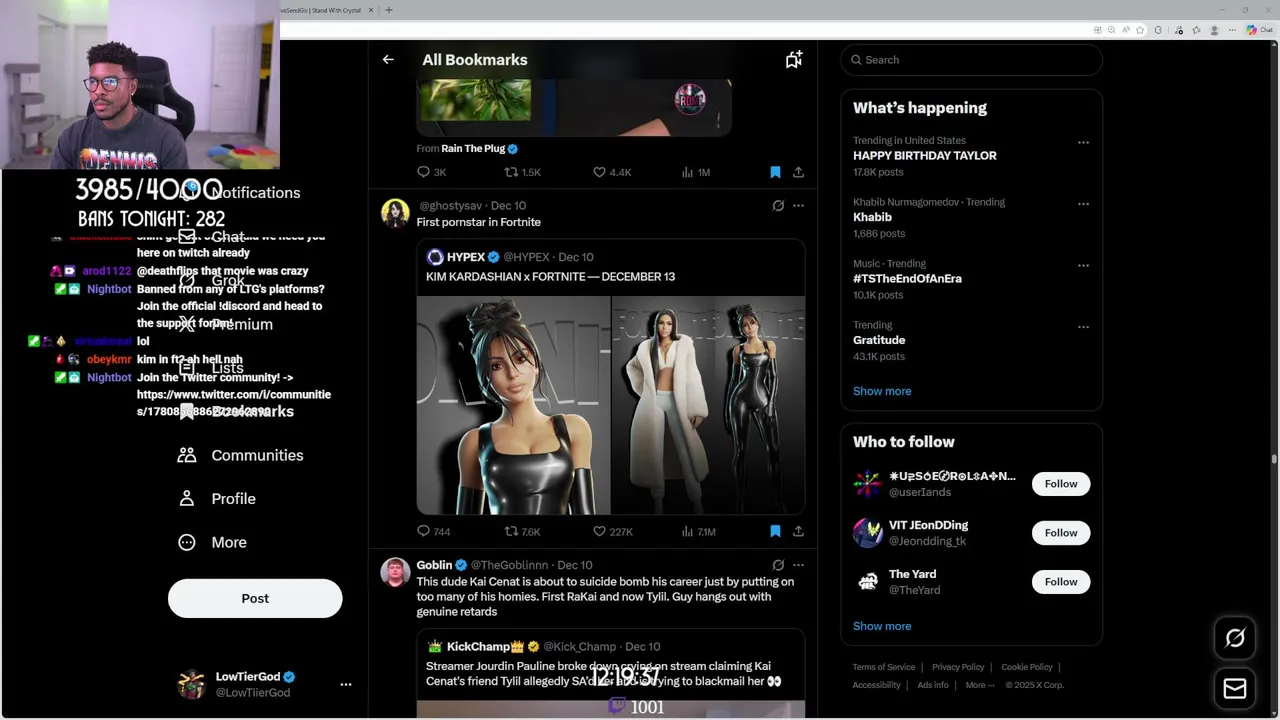Open Terms of Service link
The width and height of the screenshot is (1280, 720).
tap(884, 667)
